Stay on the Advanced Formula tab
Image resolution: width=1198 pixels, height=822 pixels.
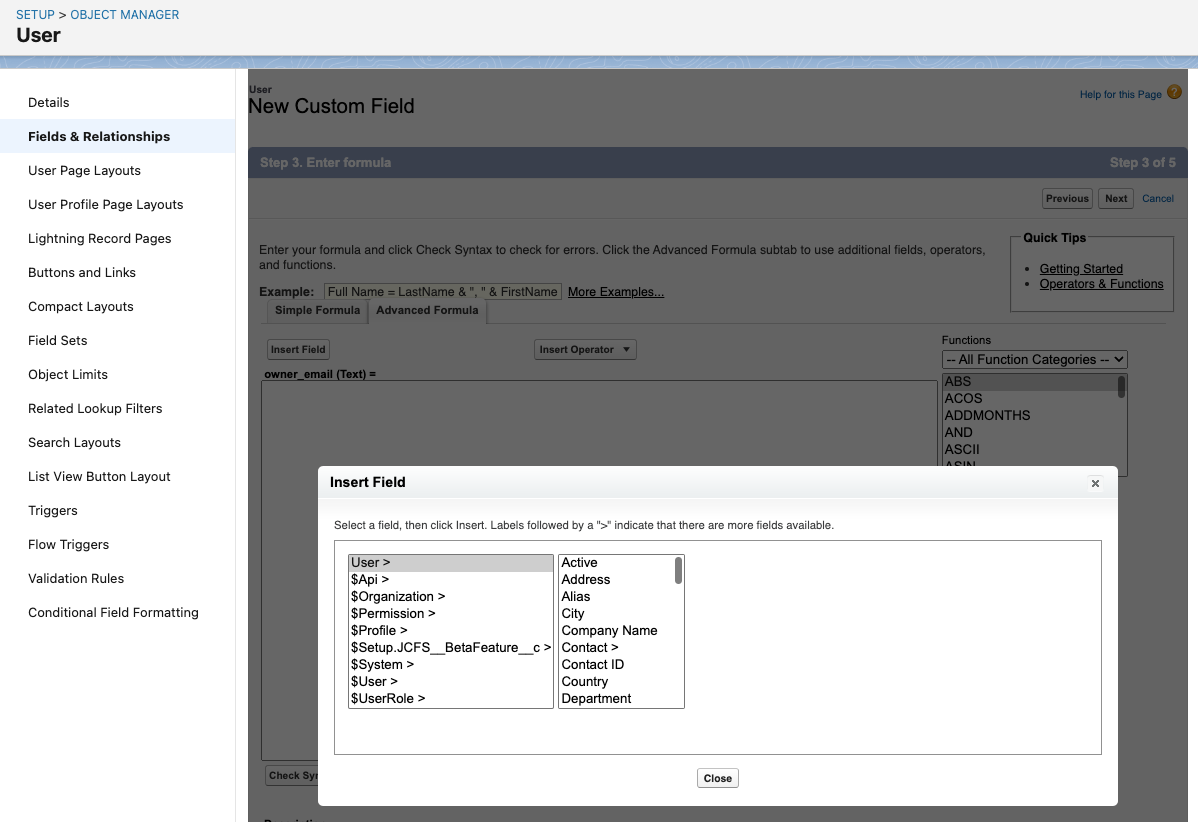point(427,311)
